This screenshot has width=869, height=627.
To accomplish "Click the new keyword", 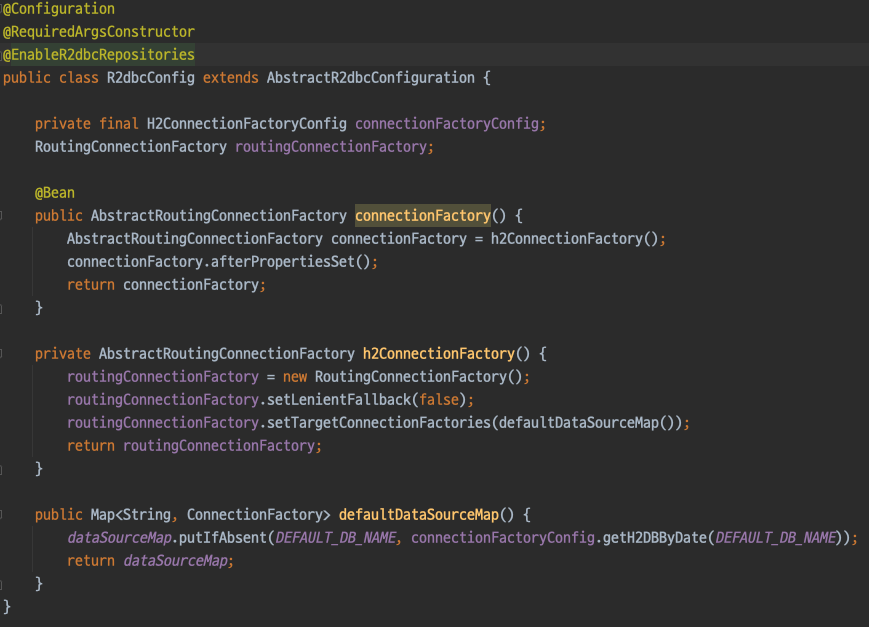I will 295,377.
